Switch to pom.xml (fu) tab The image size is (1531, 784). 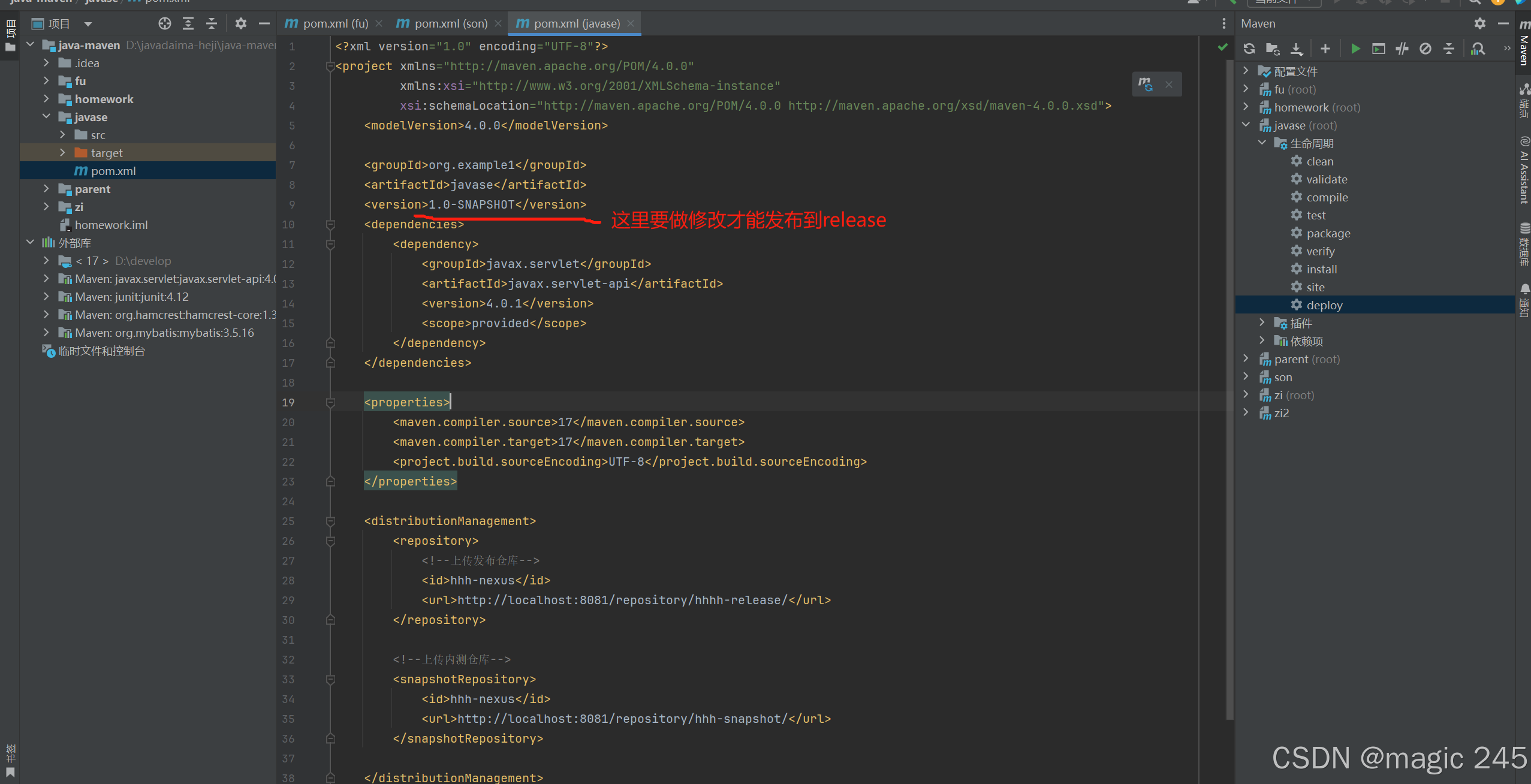pos(334,23)
